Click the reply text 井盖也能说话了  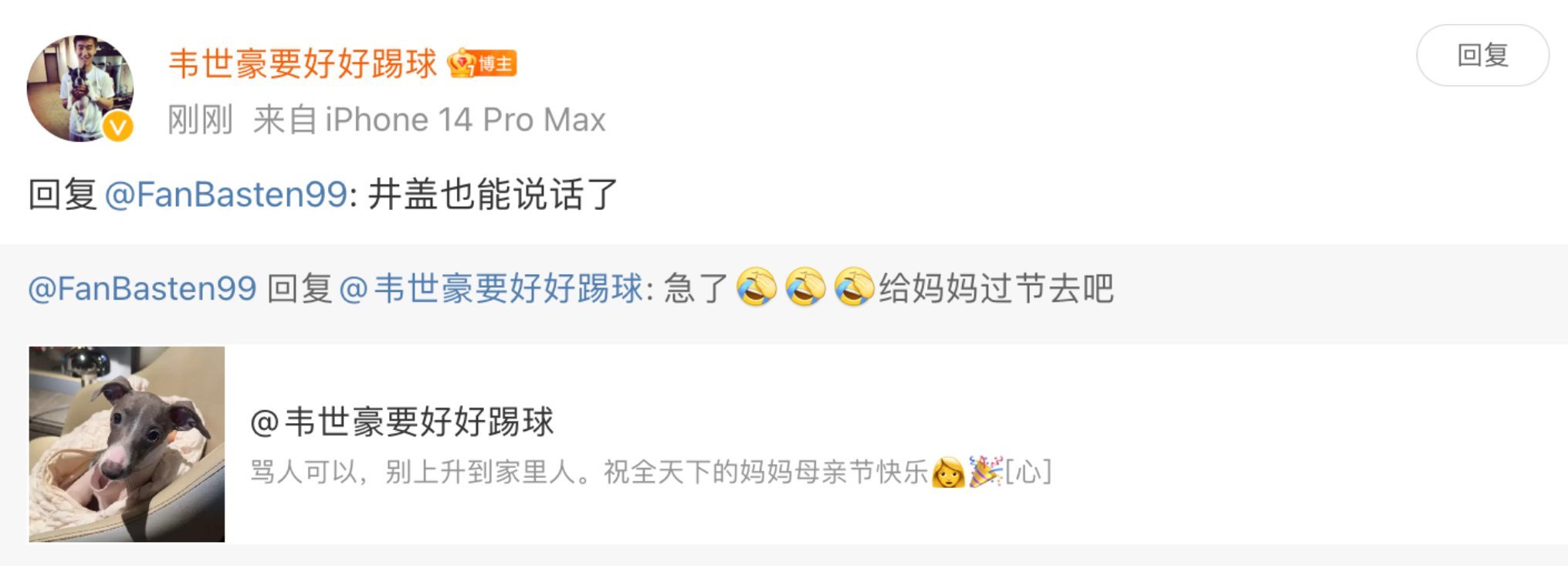tap(493, 194)
